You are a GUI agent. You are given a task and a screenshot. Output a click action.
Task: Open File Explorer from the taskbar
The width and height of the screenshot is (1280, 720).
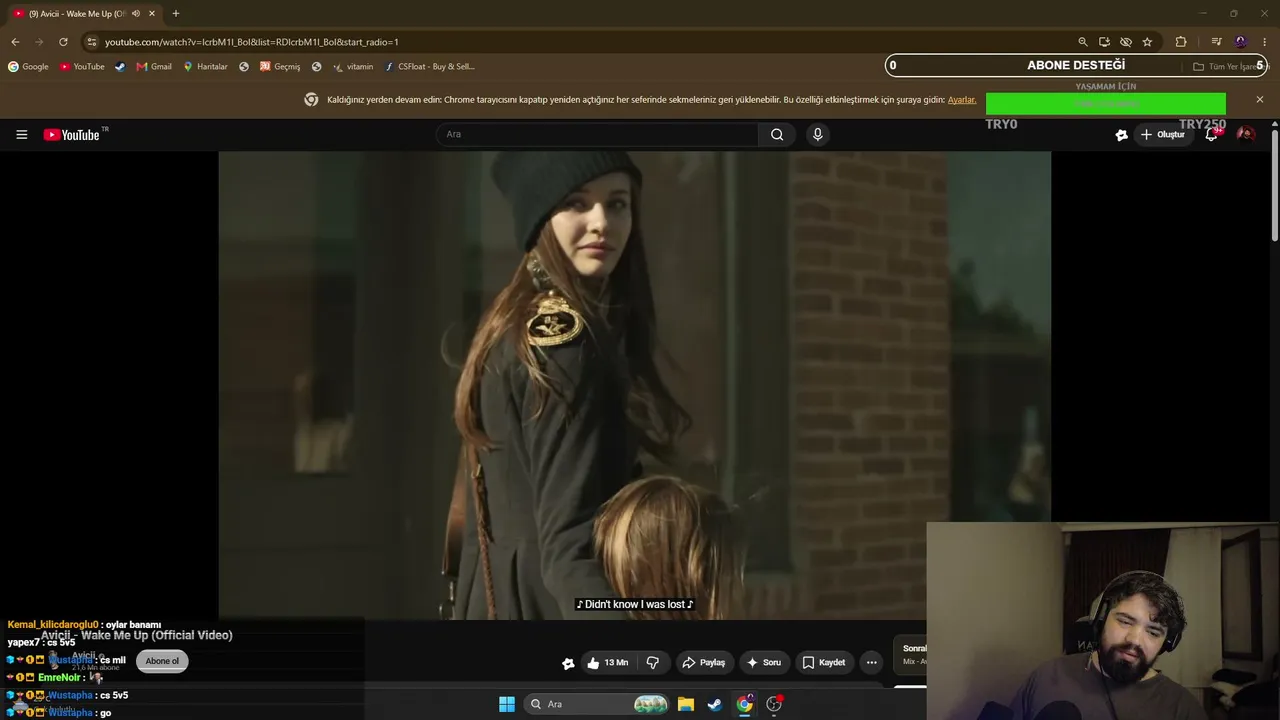(686, 704)
